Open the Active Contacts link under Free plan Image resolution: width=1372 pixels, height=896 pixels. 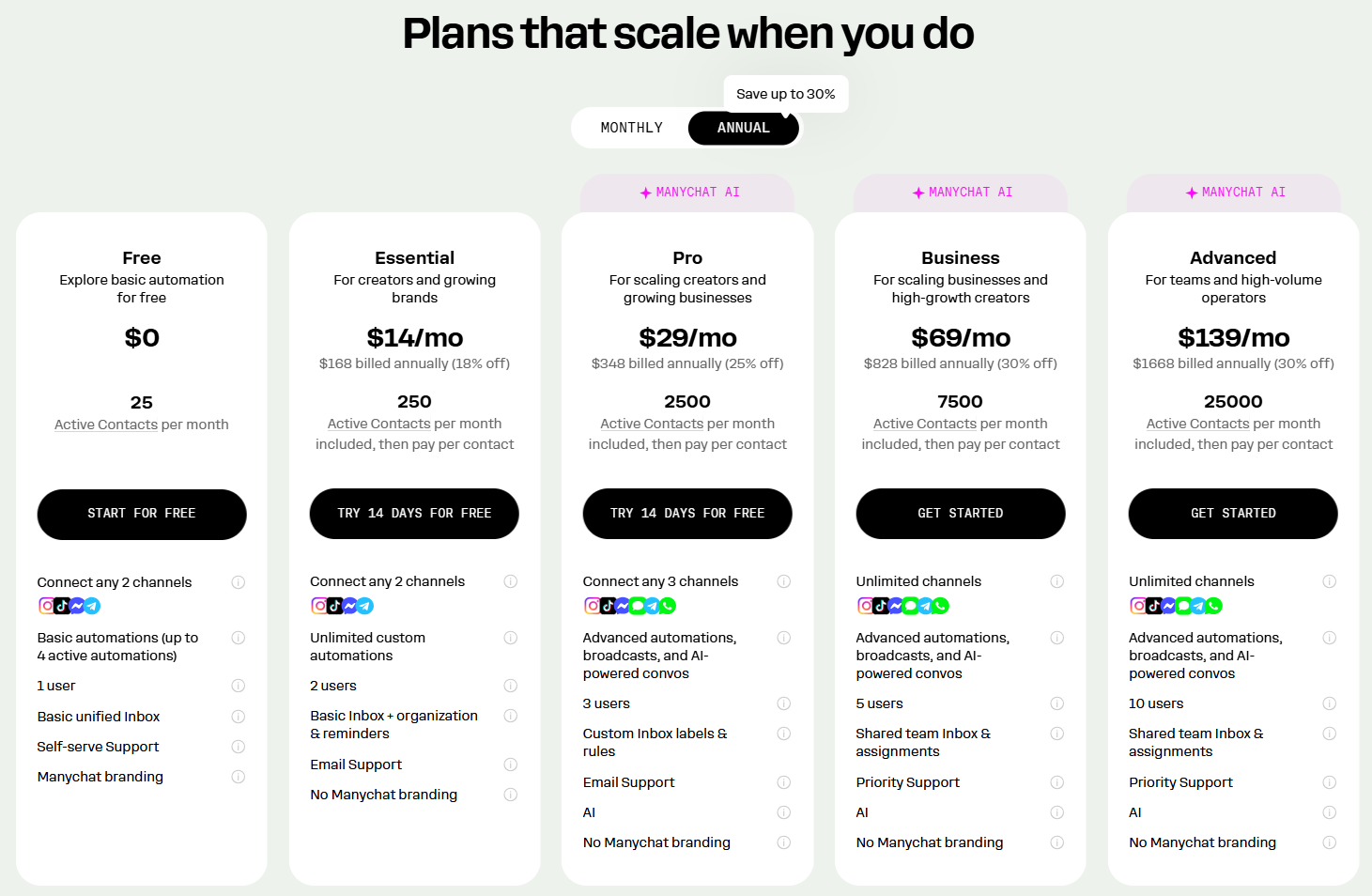(106, 425)
